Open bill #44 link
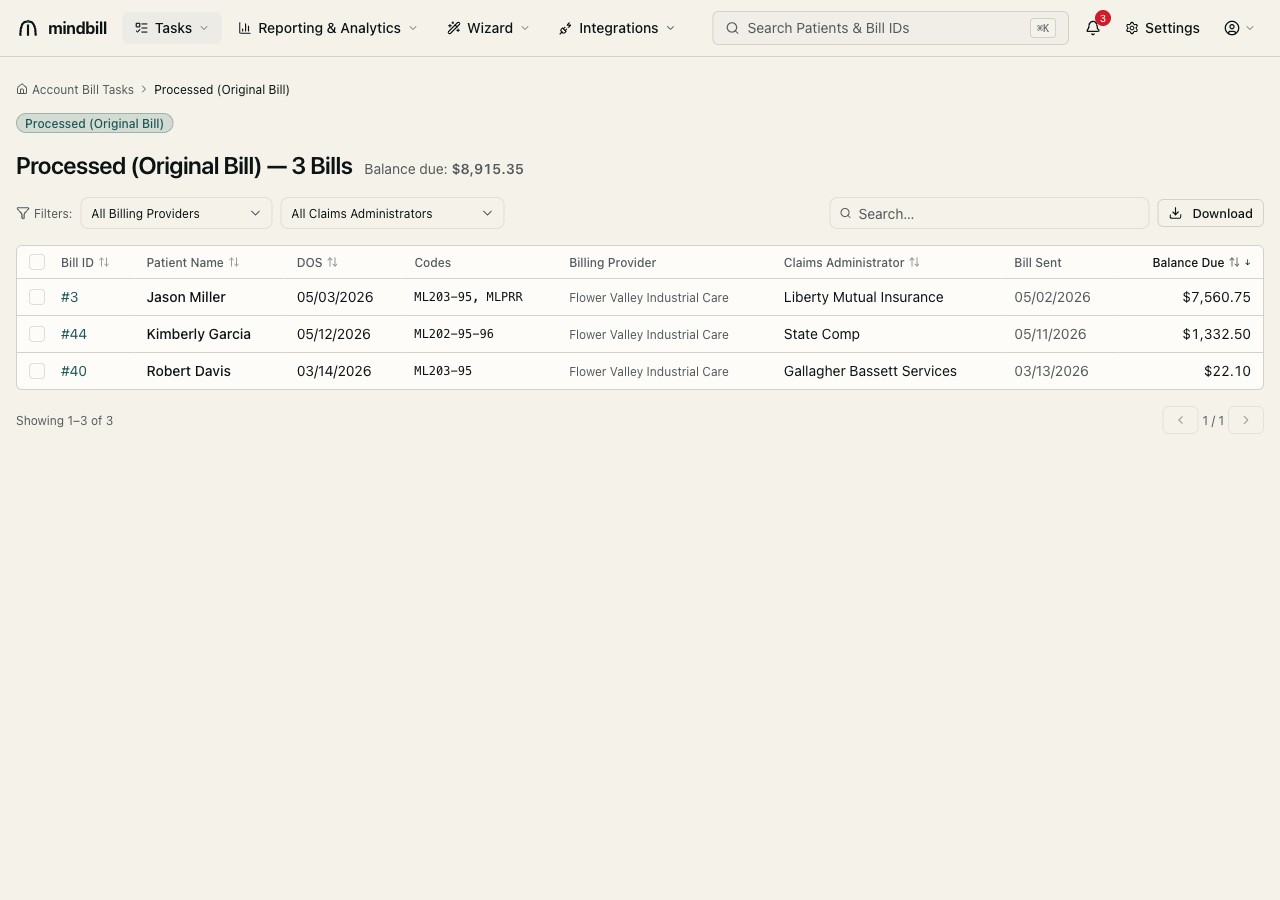The height and width of the screenshot is (900, 1280). 74,334
